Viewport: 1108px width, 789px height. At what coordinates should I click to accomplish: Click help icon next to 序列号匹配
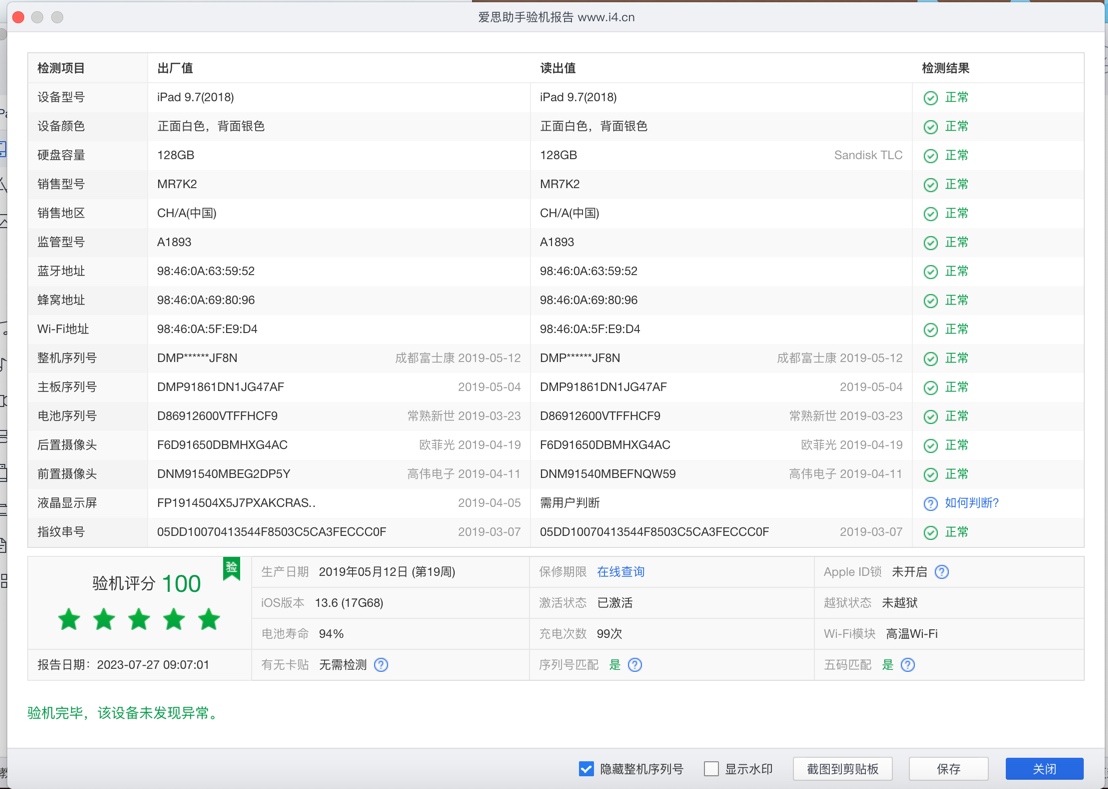pos(635,665)
